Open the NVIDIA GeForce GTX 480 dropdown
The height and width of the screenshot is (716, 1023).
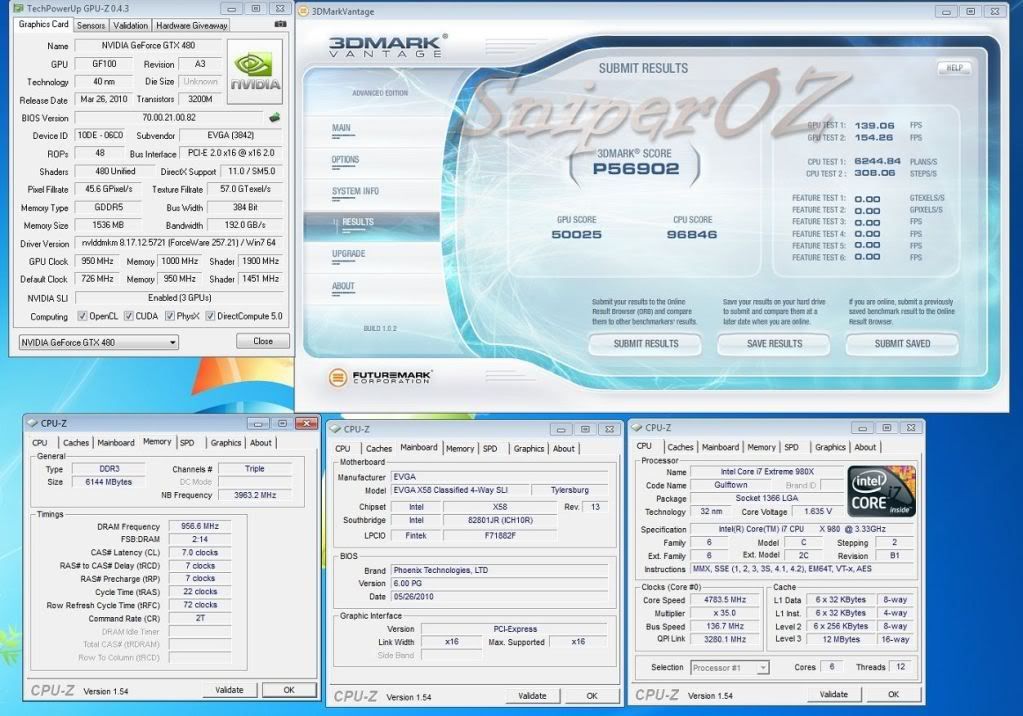98,342
